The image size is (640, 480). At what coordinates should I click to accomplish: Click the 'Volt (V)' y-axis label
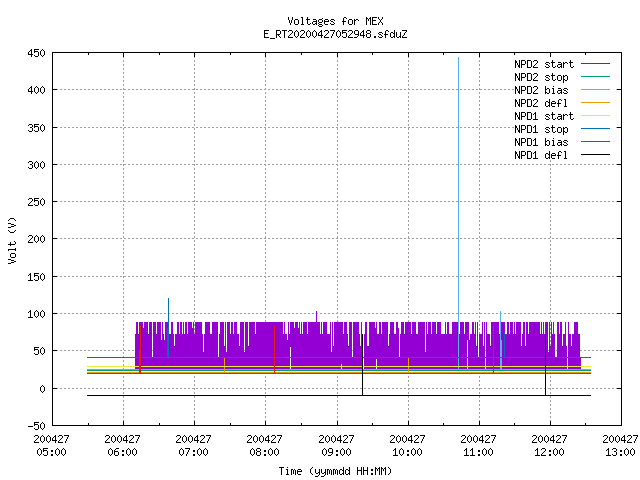[12, 240]
